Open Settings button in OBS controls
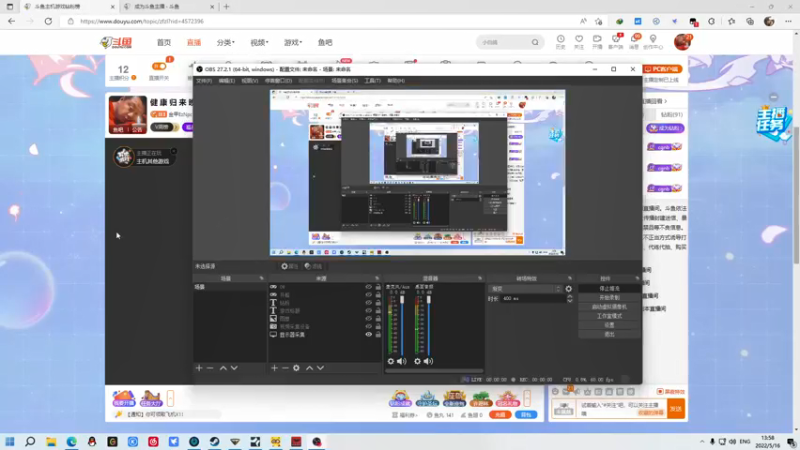 coord(609,325)
